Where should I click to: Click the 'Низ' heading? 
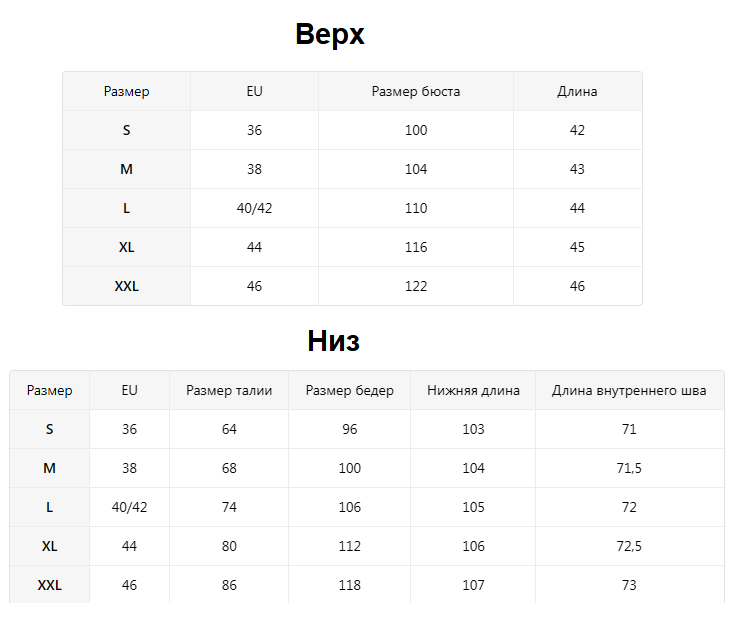click(333, 341)
